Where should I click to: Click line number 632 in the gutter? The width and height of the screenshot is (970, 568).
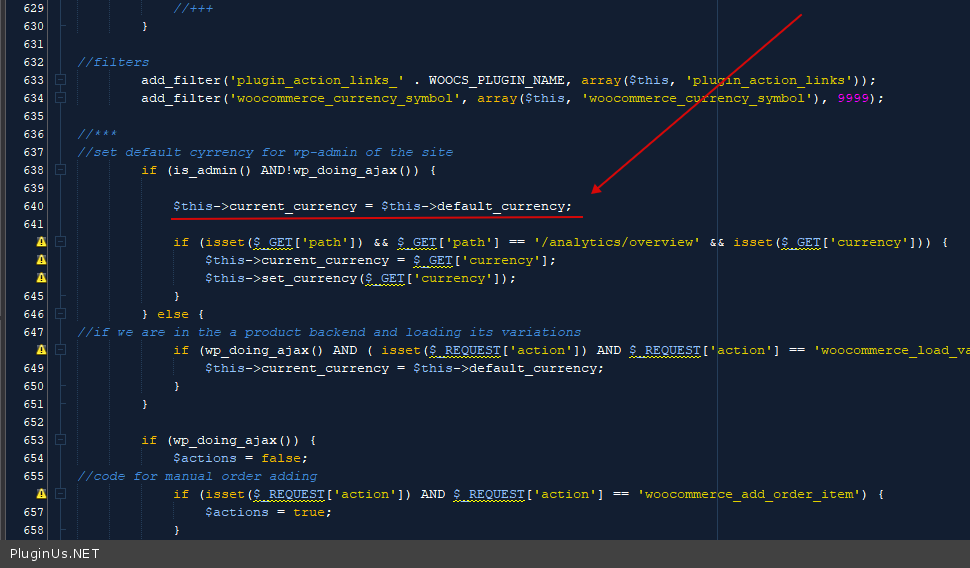pos(33,62)
